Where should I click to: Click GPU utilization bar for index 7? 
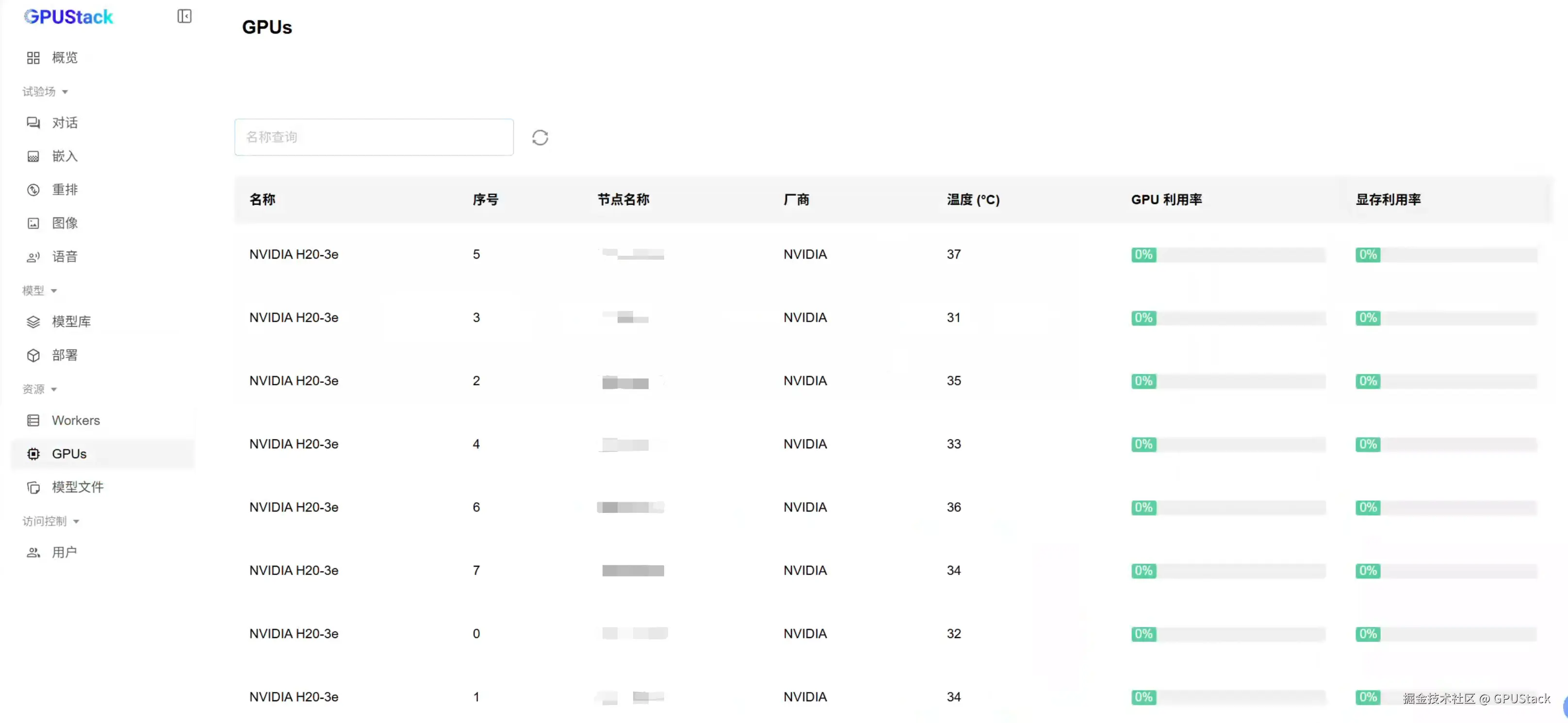click(x=1228, y=571)
